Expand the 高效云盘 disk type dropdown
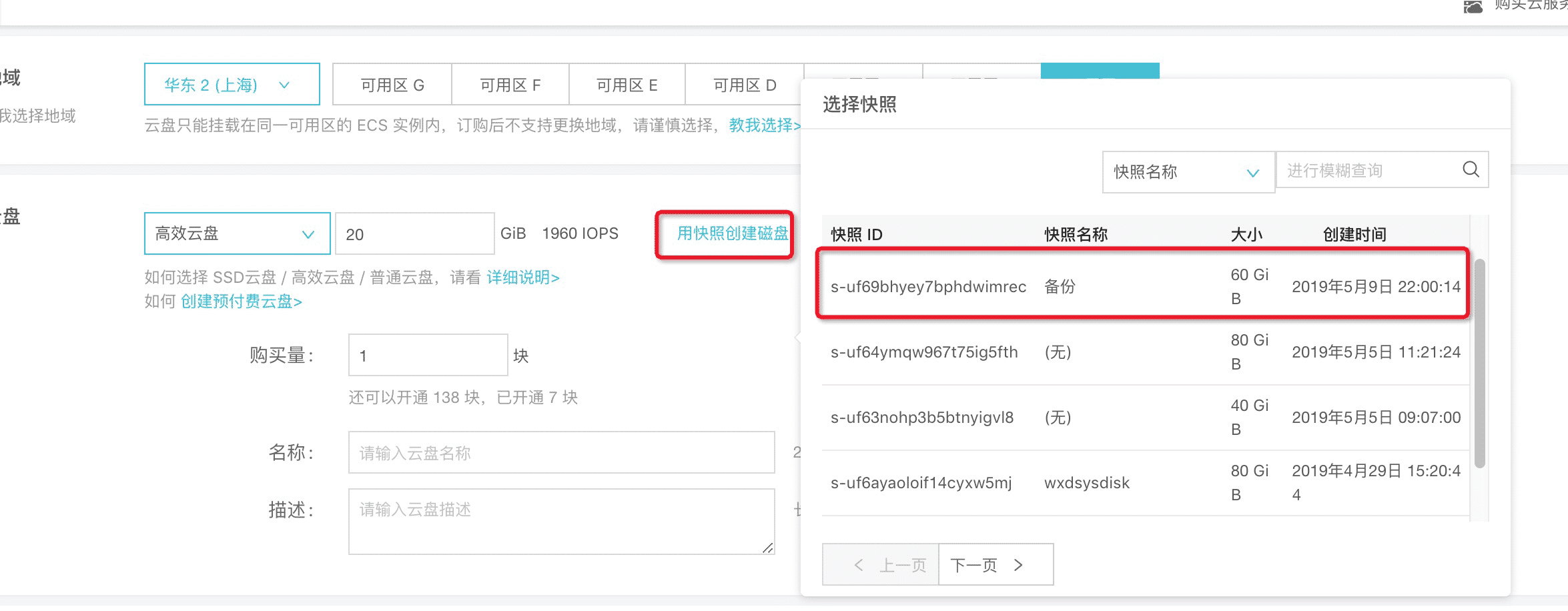This screenshot has width=1568, height=611. point(237,233)
